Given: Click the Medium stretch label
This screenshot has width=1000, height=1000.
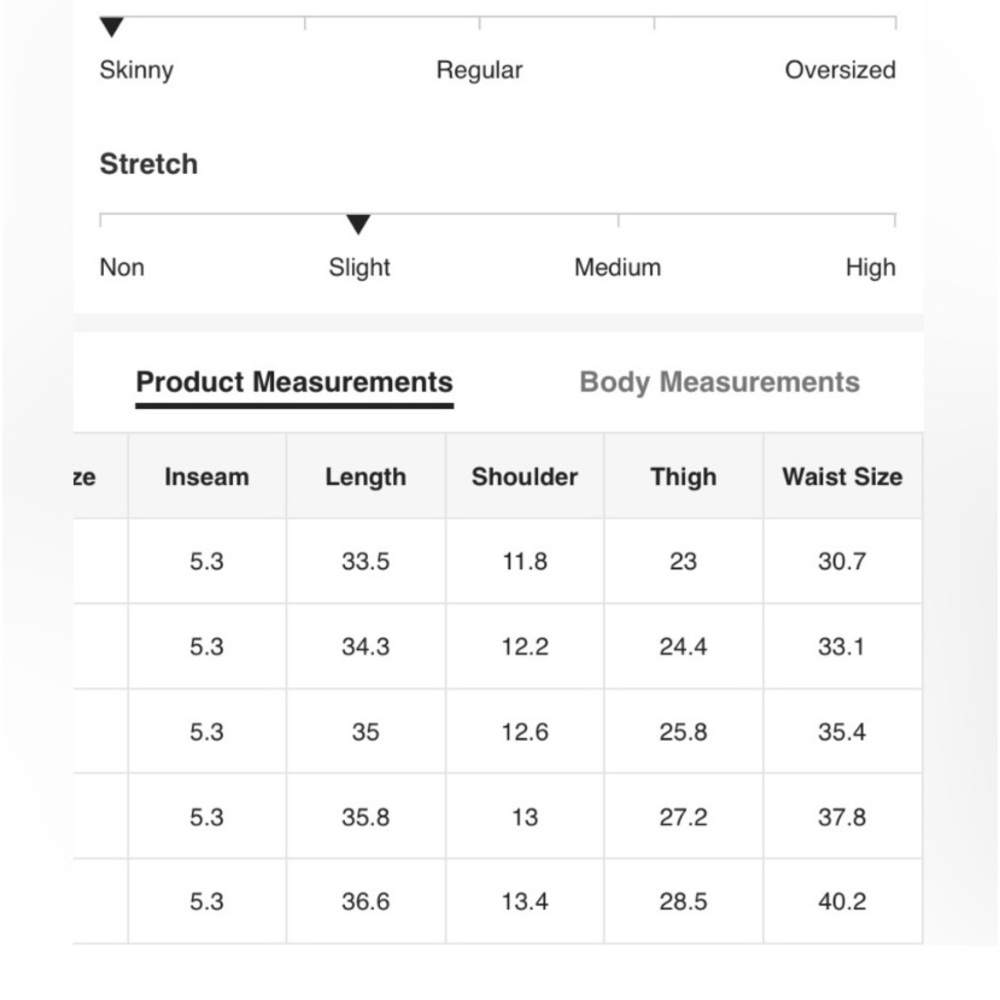Looking at the screenshot, I should click(x=617, y=267).
